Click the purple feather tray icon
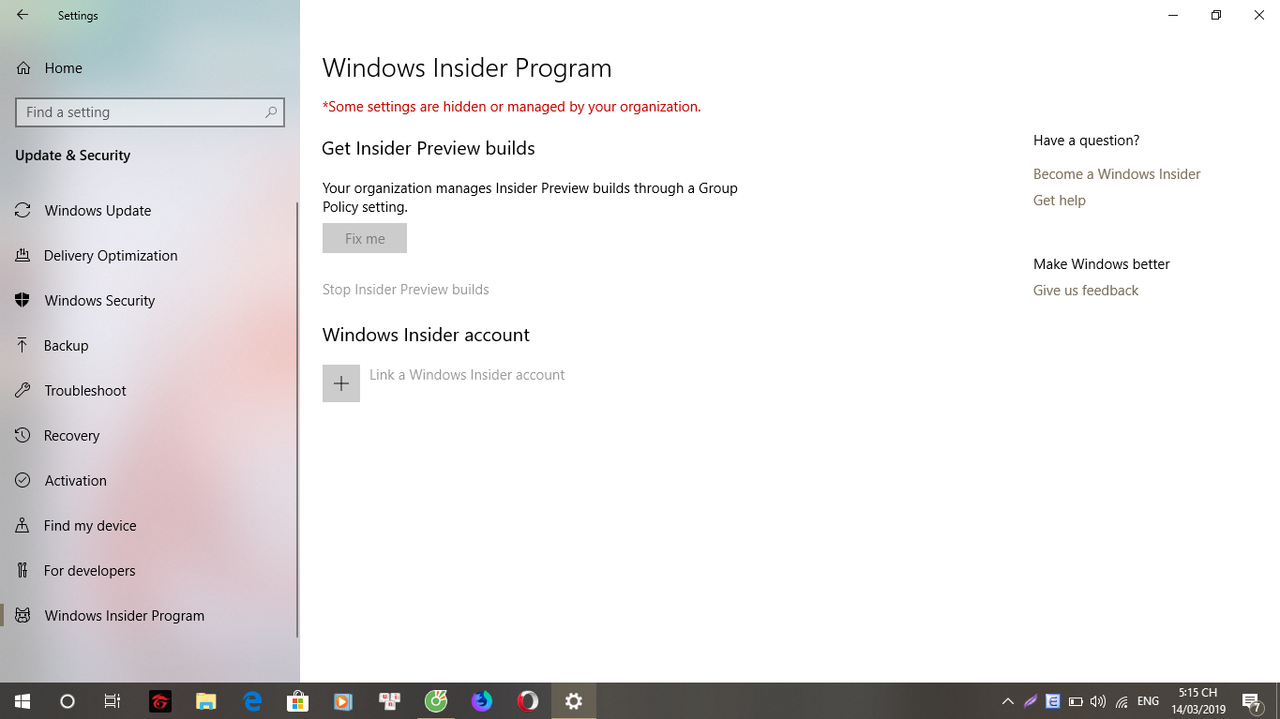1280x719 pixels. point(1030,701)
